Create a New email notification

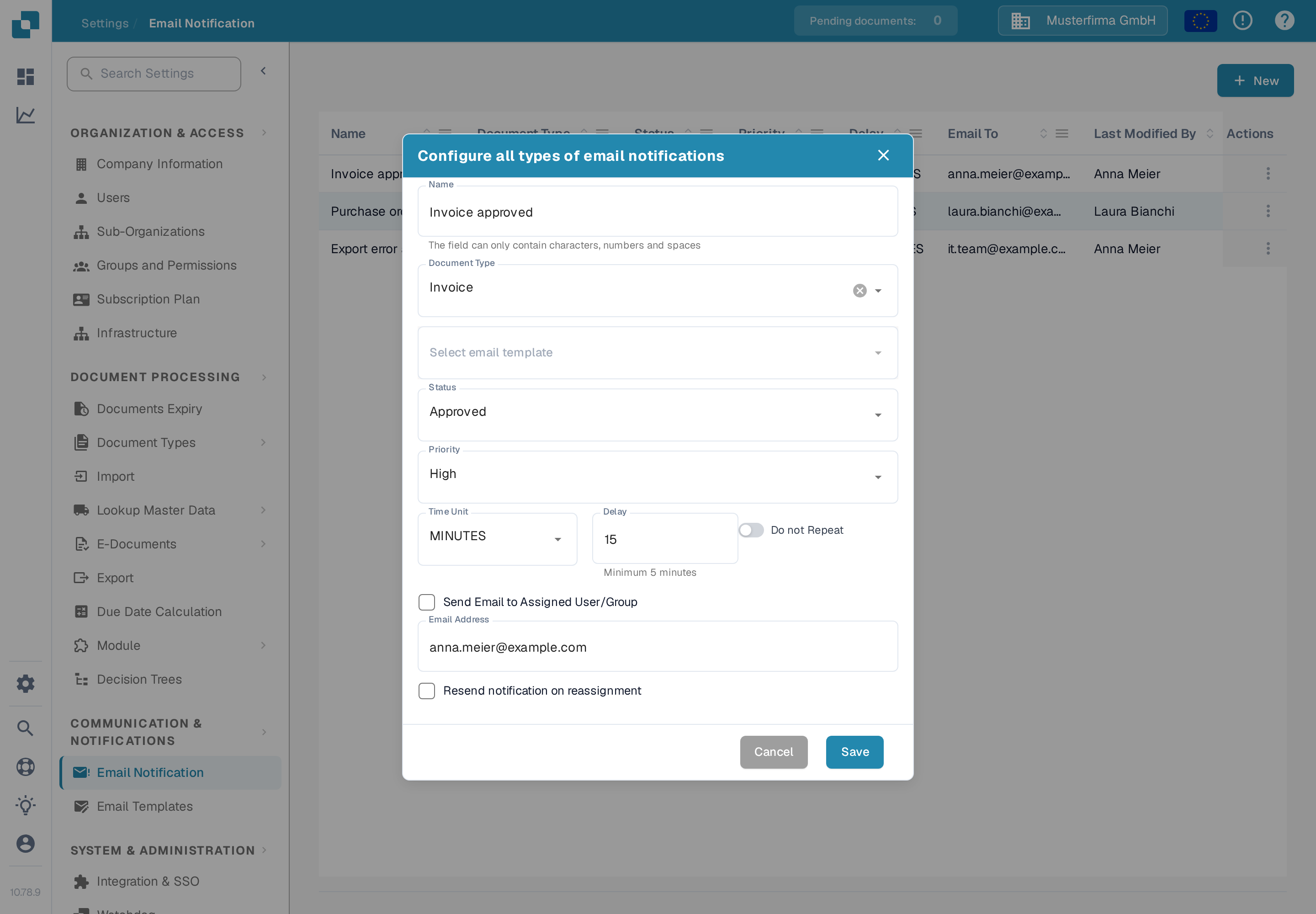(1255, 81)
